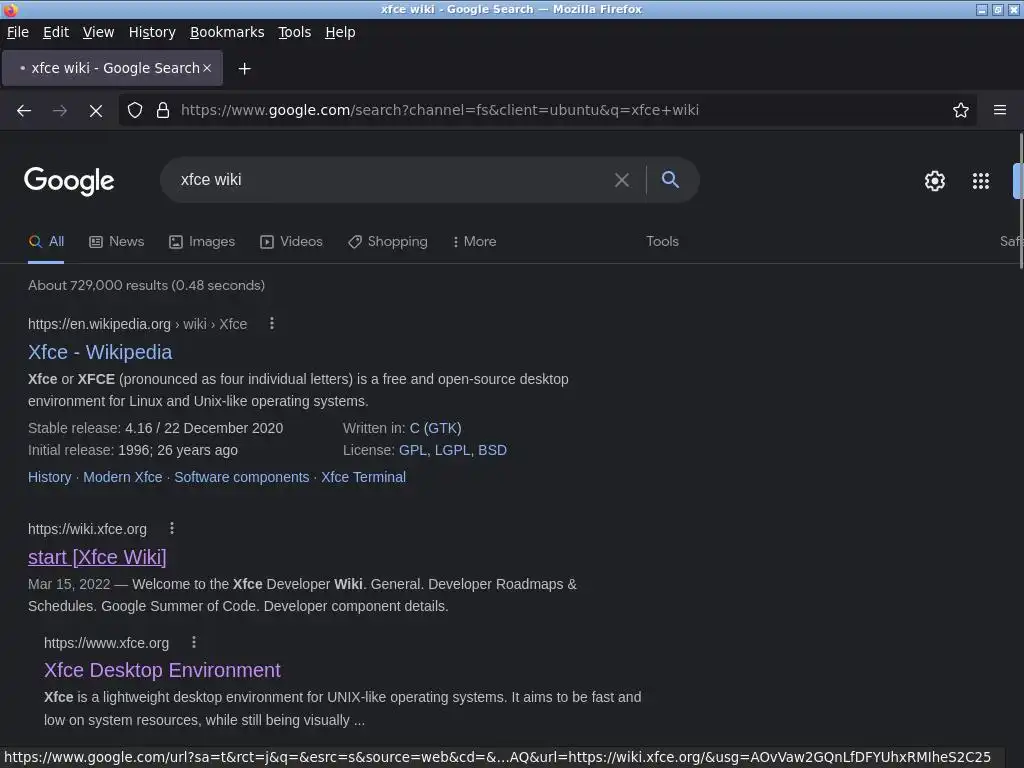Open the Help menu
1024x768 pixels.
[340, 32]
